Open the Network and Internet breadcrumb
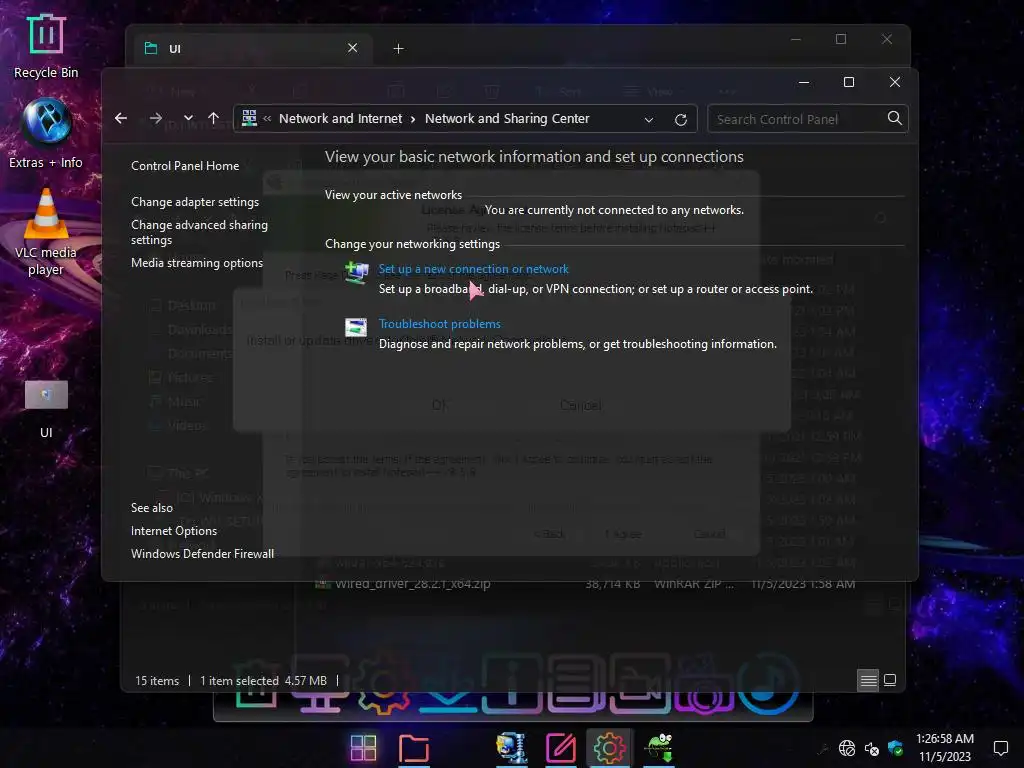Viewport: 1024px width, 768px height. (340, 119)
